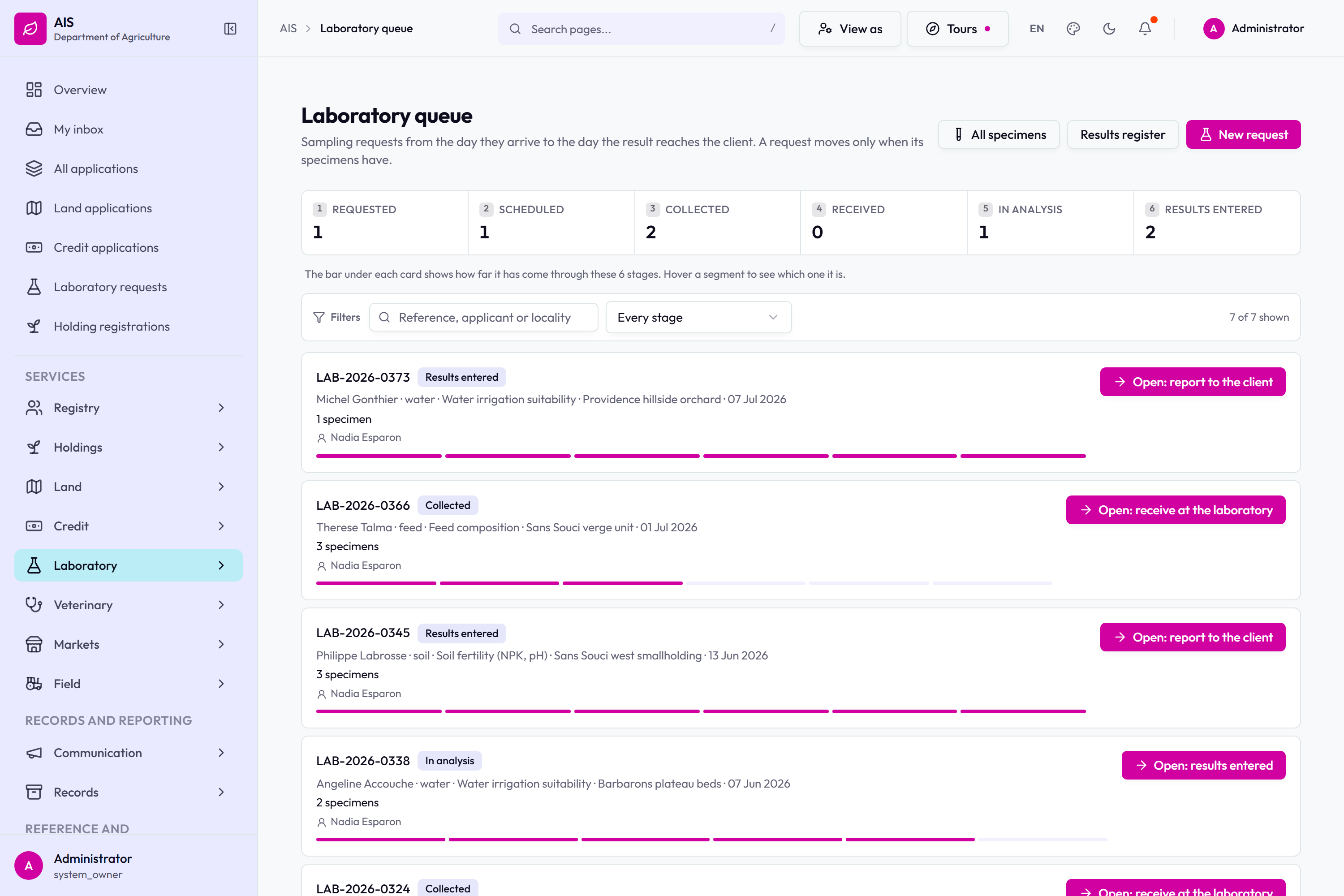The width and height of the screenshot is (1344, 896).
Task: Click the All applications layers icon
Action: (x=34, y=168)
